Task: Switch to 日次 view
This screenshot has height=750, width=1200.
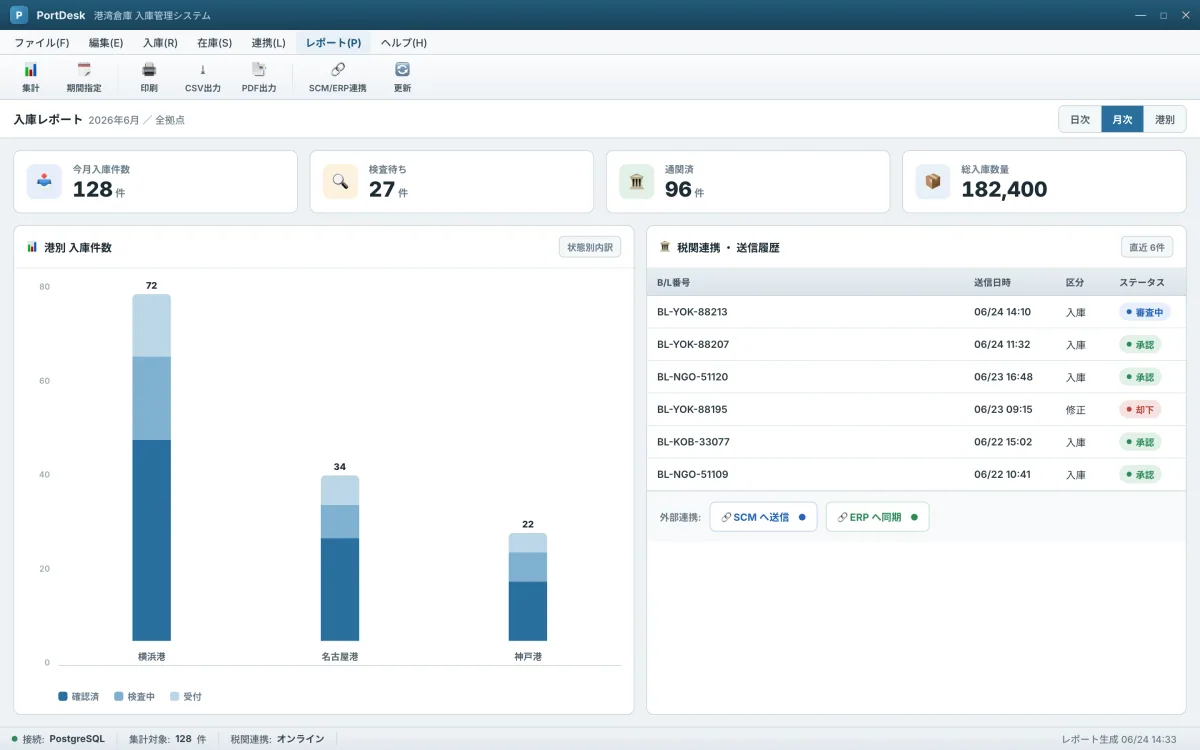Action: point(1080,119)
